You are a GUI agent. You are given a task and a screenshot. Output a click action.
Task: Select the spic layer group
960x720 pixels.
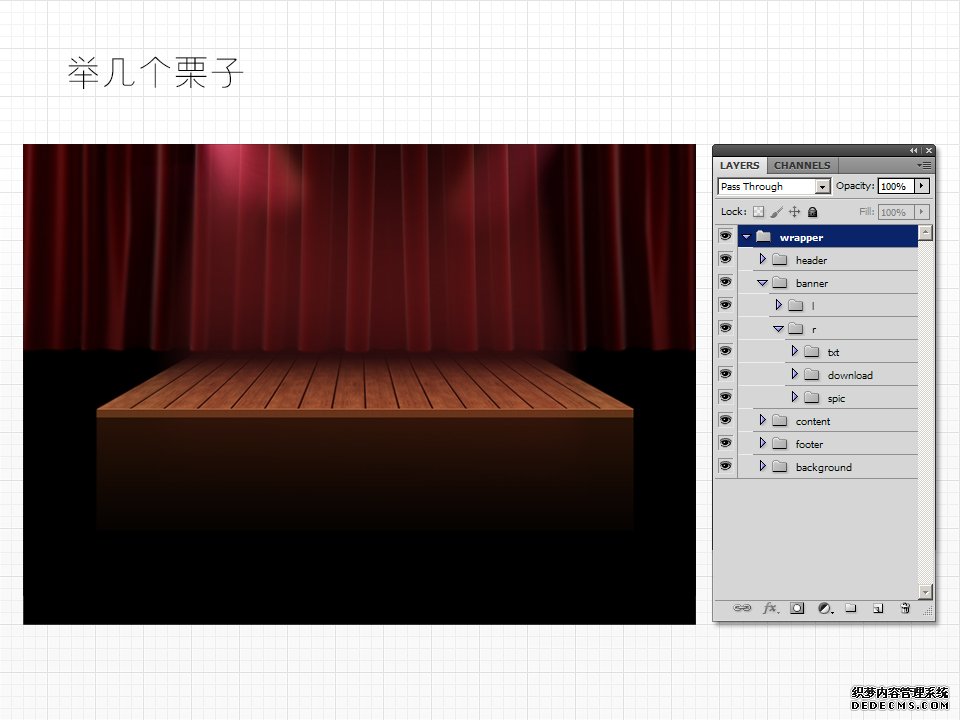[x=828, y=398]
